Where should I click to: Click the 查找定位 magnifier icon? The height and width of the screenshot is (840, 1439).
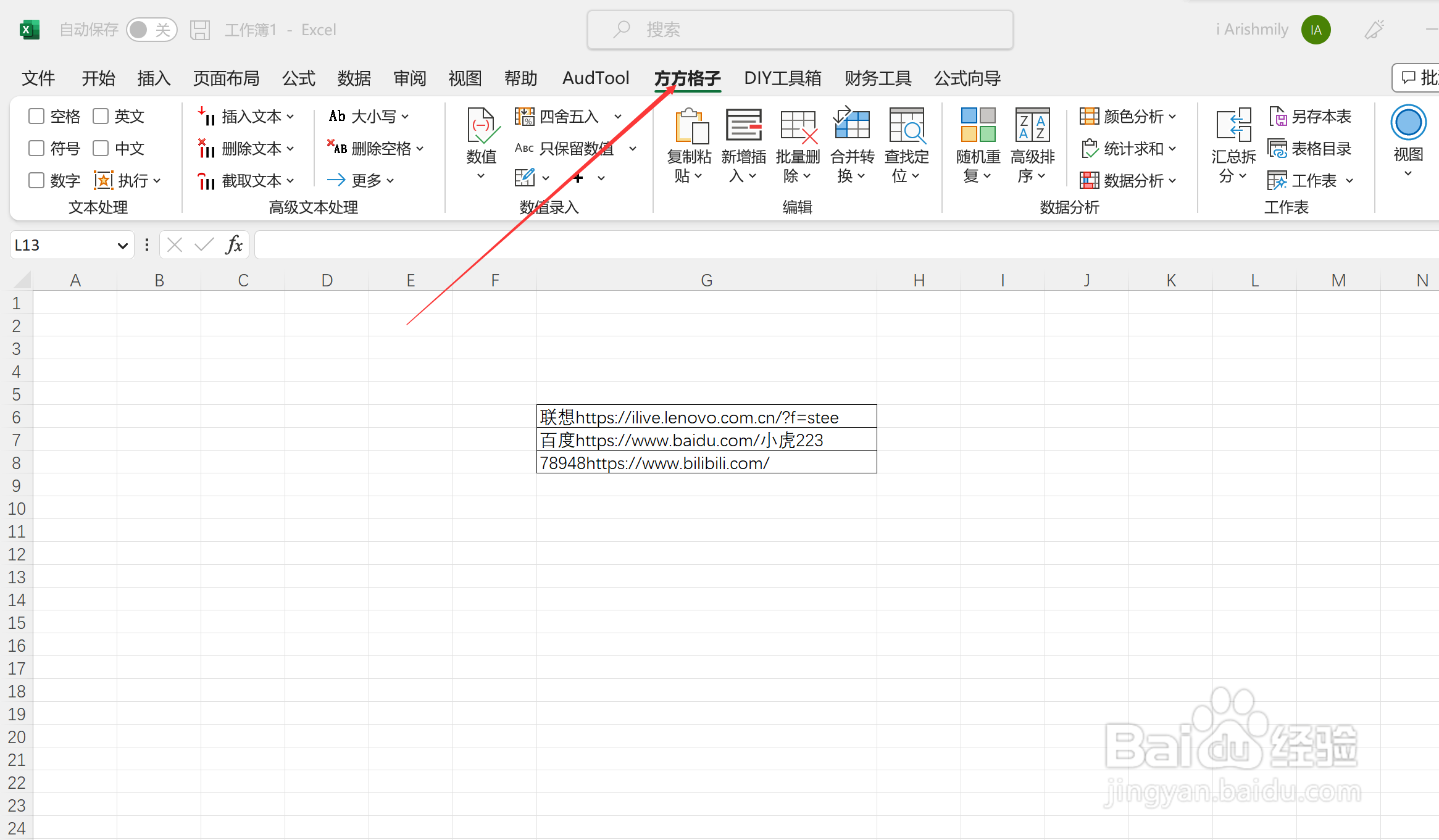point(906,125)
